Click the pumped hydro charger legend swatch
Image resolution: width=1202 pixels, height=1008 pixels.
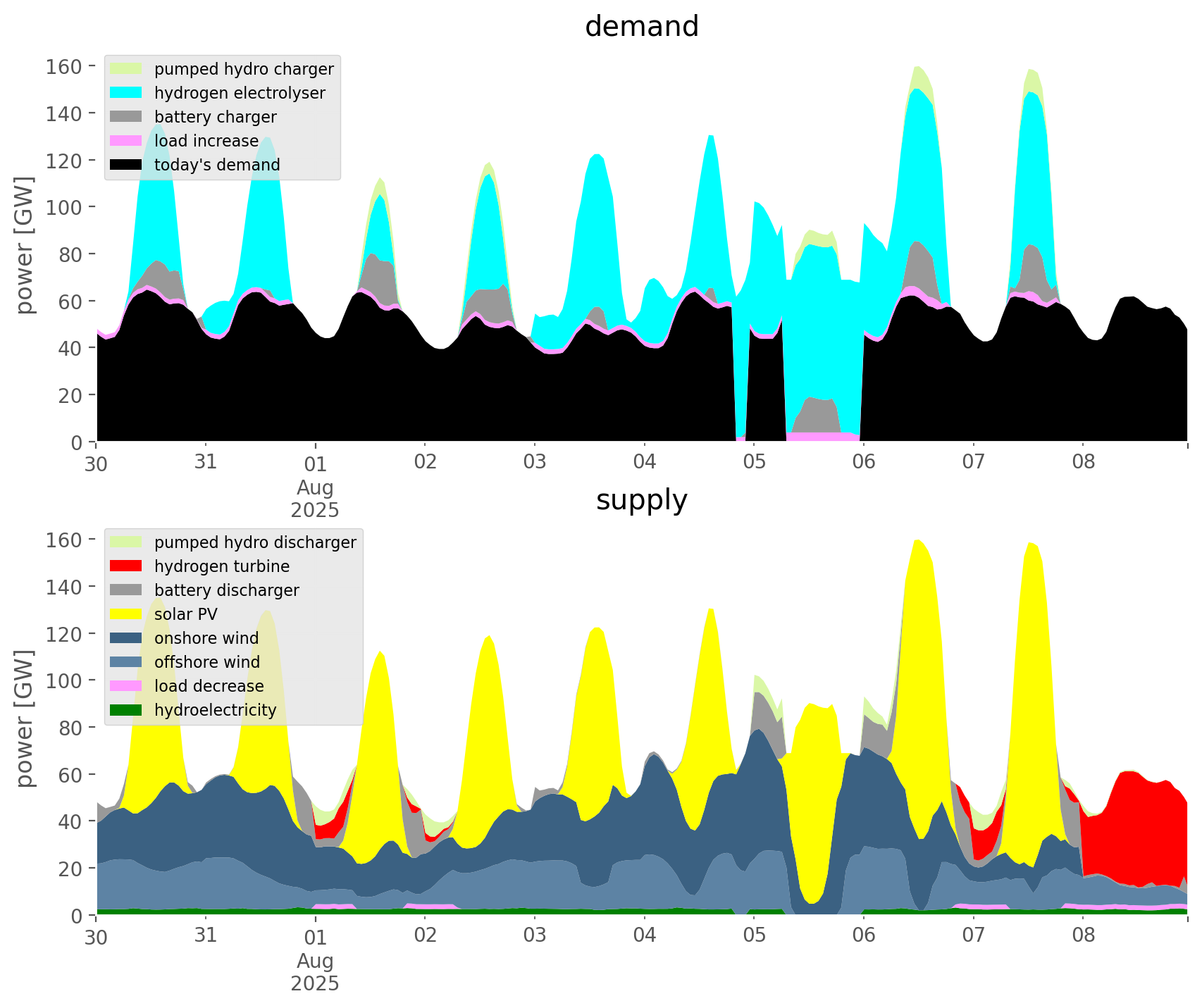click(126, 69)
